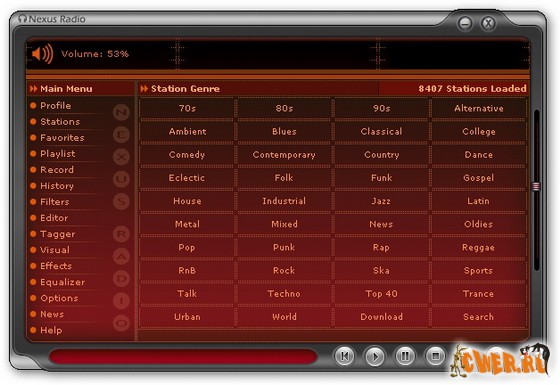Click the headphones icon in title bar

coord(22,18)
